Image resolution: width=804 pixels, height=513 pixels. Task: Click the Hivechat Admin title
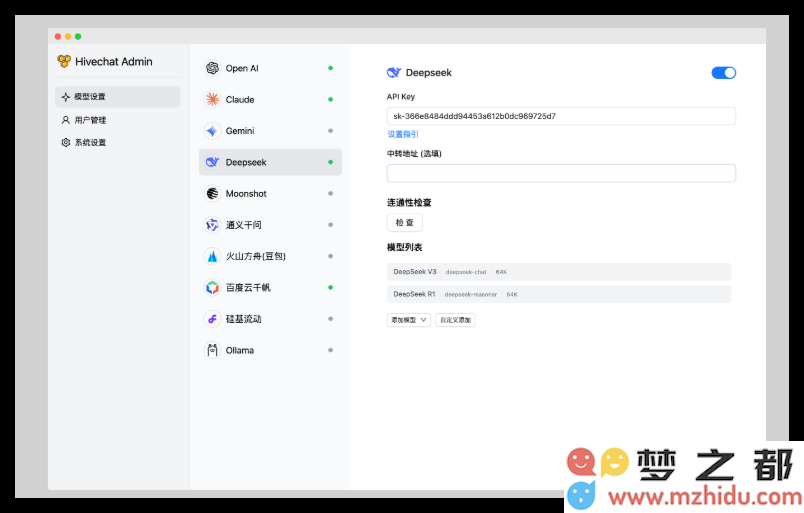coord(114,62)
